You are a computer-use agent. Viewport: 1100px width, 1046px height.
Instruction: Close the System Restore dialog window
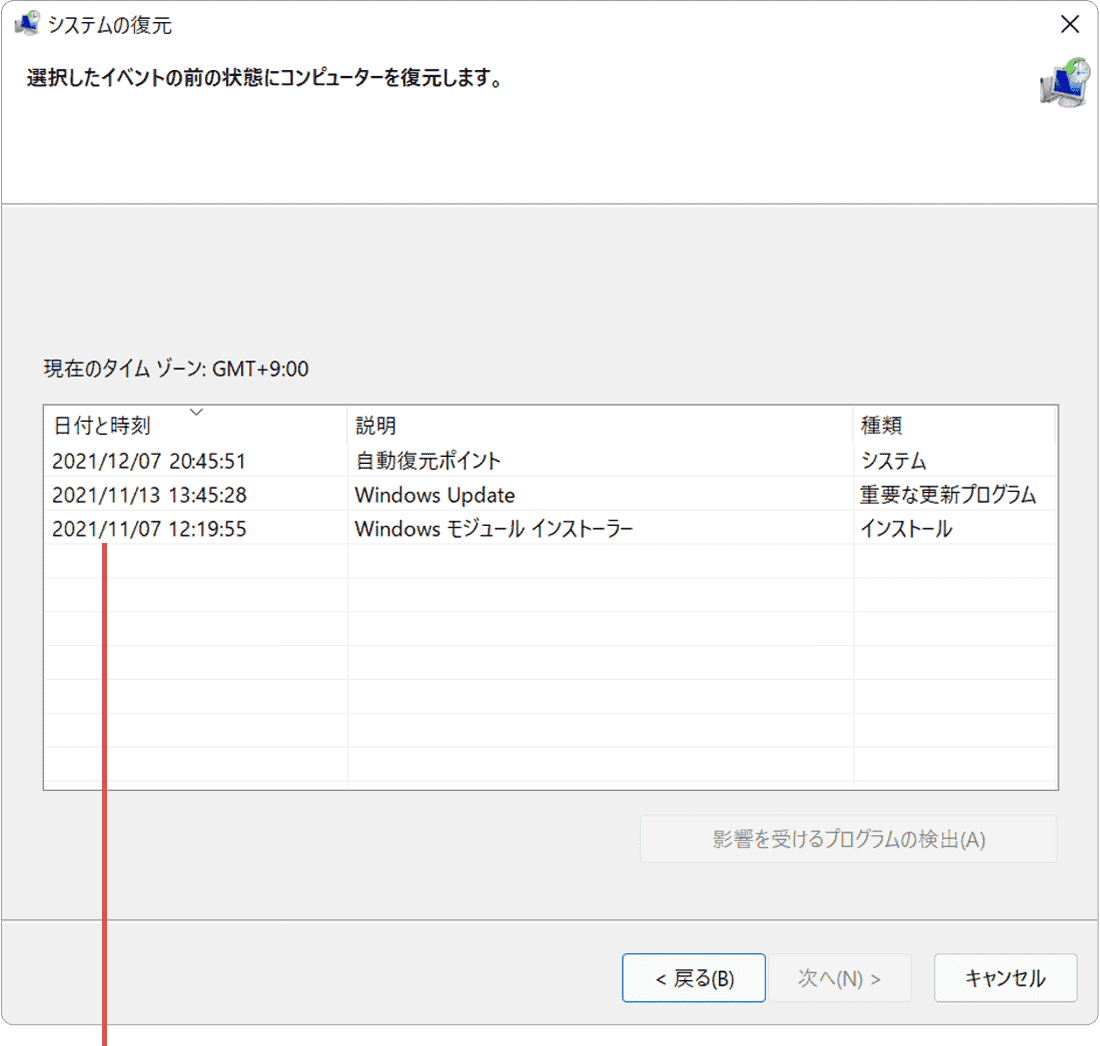pyautogui.click(x=1070, y=25)
